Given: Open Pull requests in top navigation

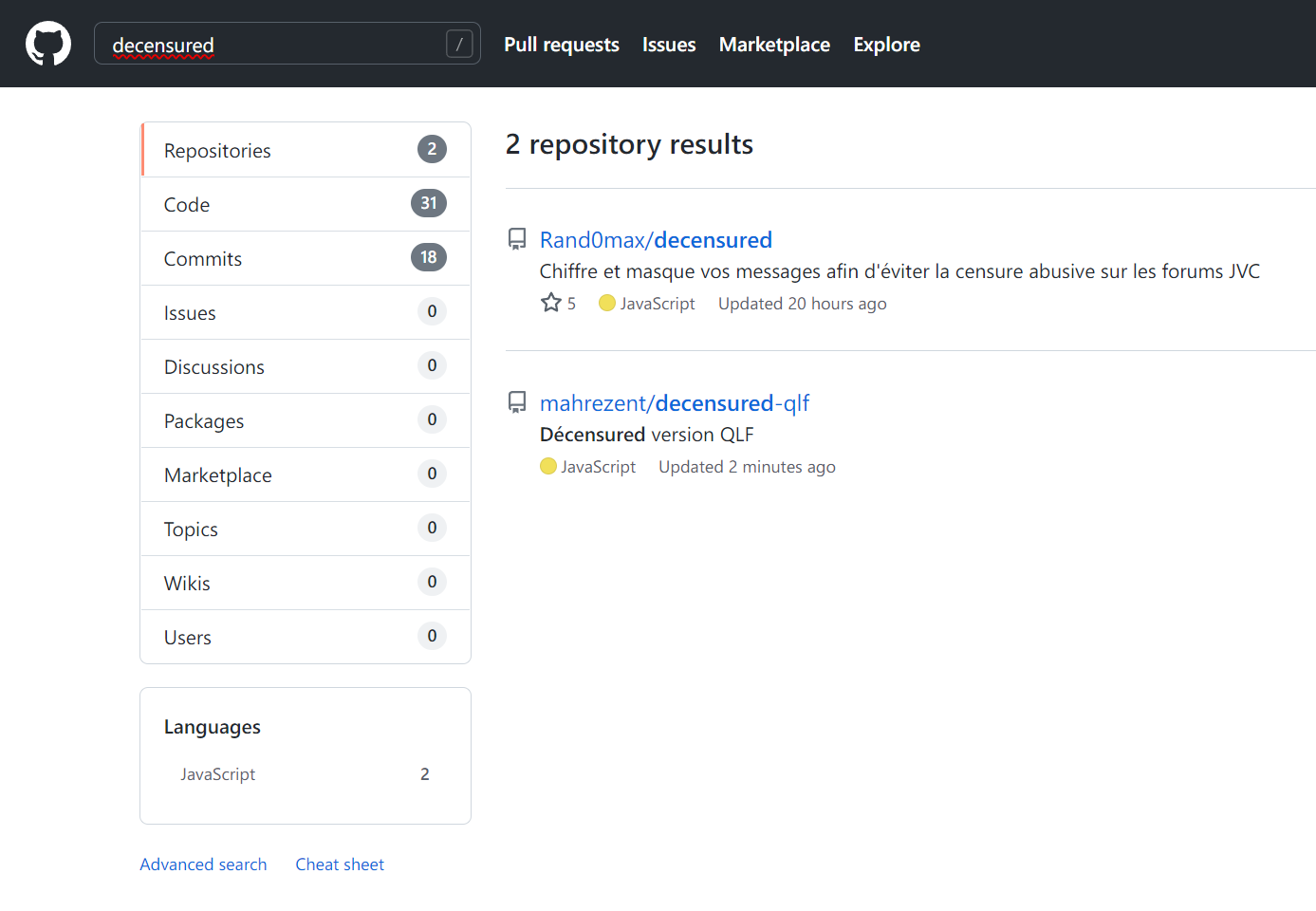Looking at the screenshot, I should click(x=561, y=45).
